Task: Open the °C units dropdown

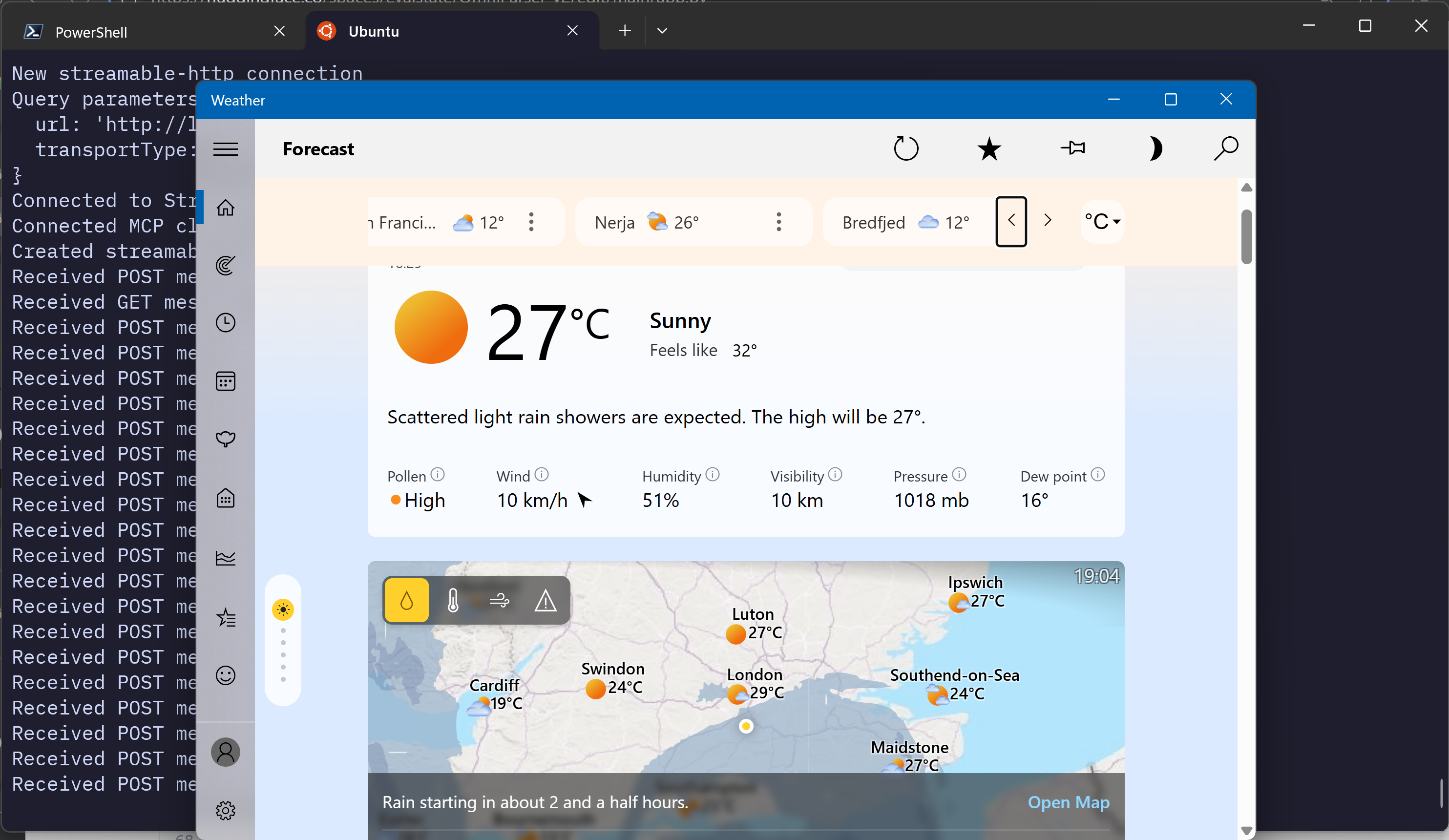Action: pos(1102,221)
